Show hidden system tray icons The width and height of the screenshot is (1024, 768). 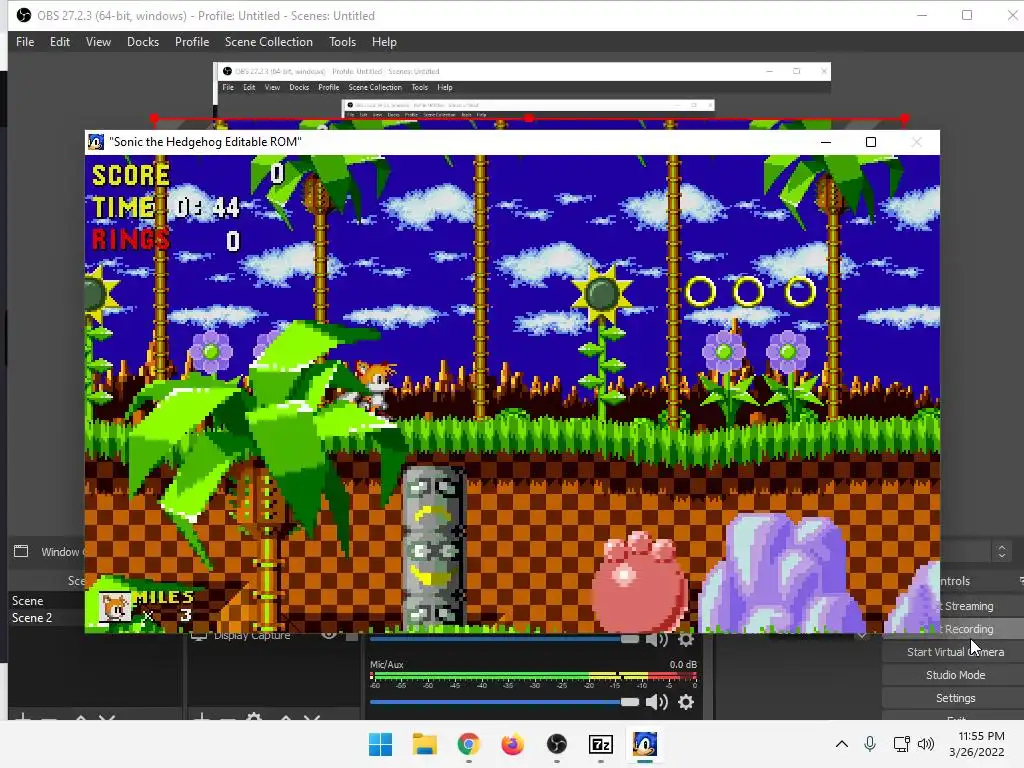coord(842,744)
